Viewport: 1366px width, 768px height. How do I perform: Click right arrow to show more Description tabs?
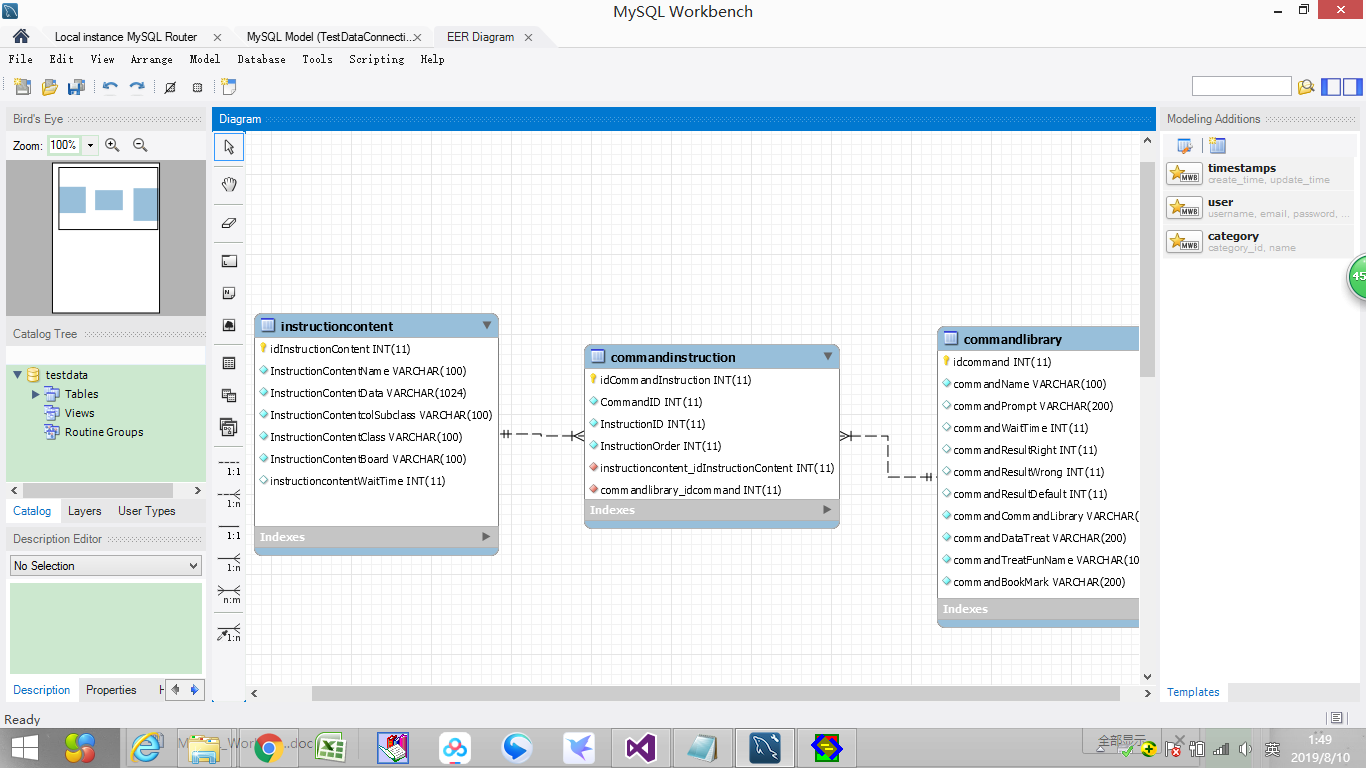point(194,689)
